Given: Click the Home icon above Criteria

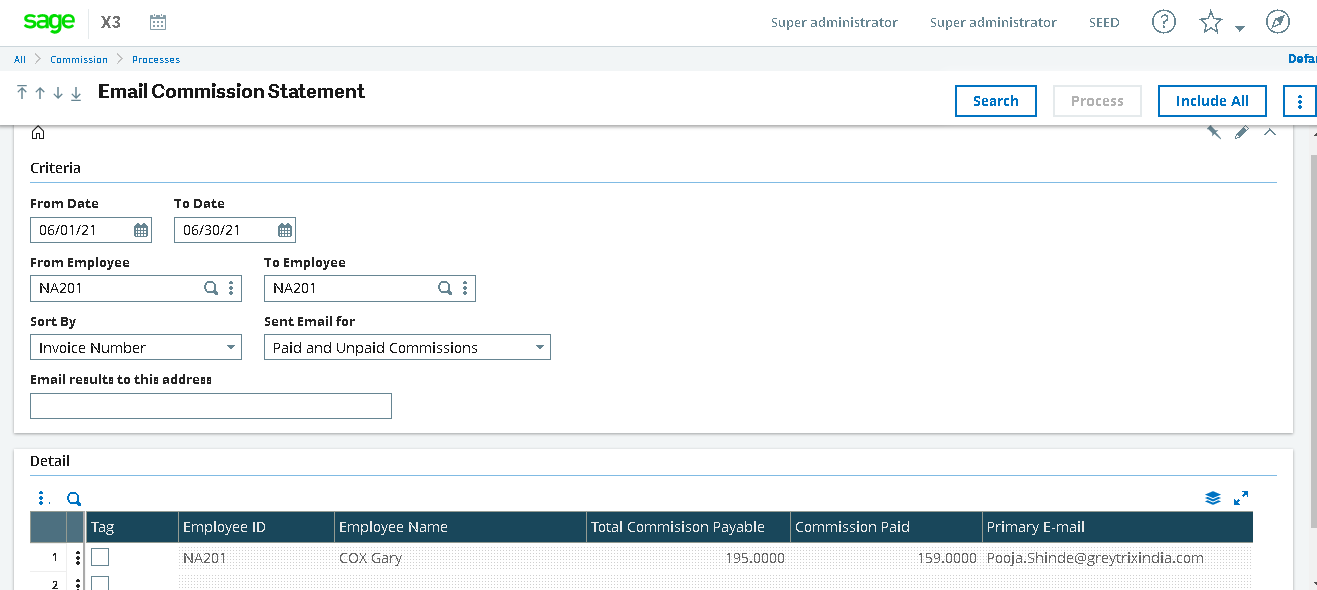Looking at the screenshot, I should [x=38, y=131].
